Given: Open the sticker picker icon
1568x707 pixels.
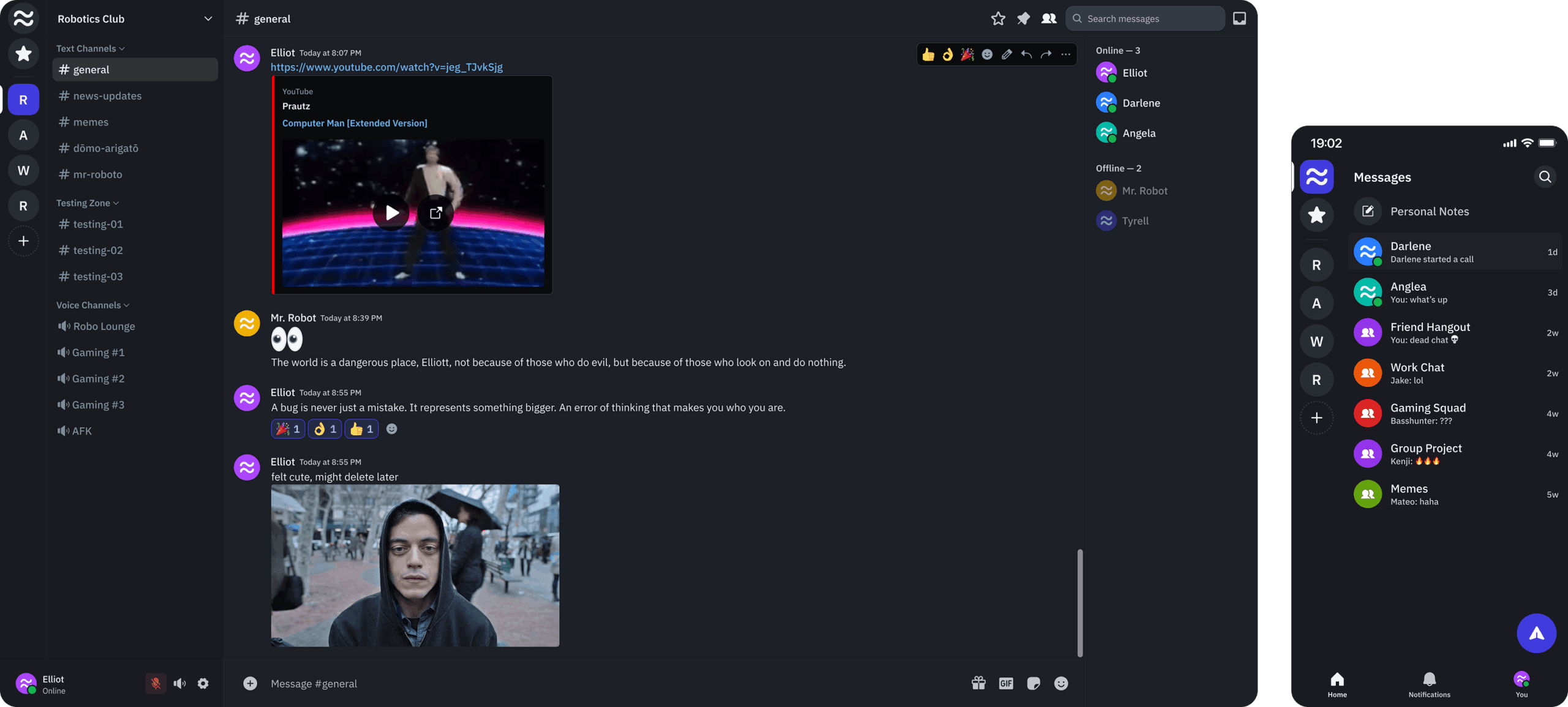Looking at the screenshot, I should 1033,683.
